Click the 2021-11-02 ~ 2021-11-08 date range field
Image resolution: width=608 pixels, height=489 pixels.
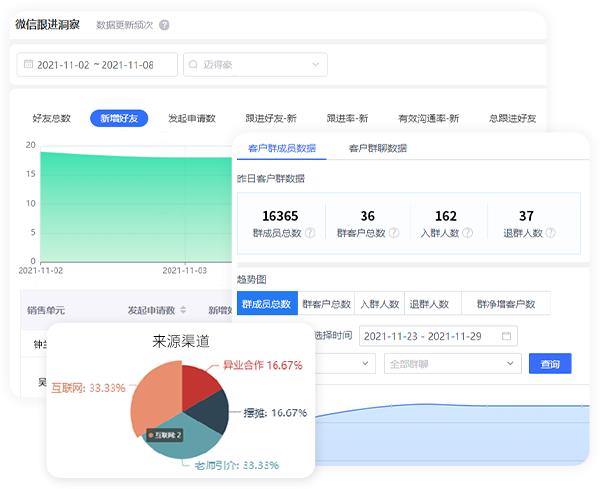click(x=97, y=65)
